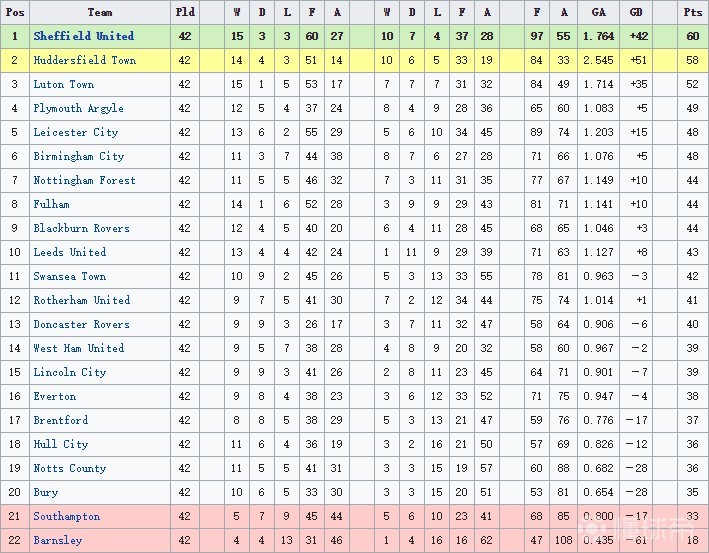Open the Doncaster Rovers link
Viewport: 709px width, 553px height.
click(x=81, y=324)
